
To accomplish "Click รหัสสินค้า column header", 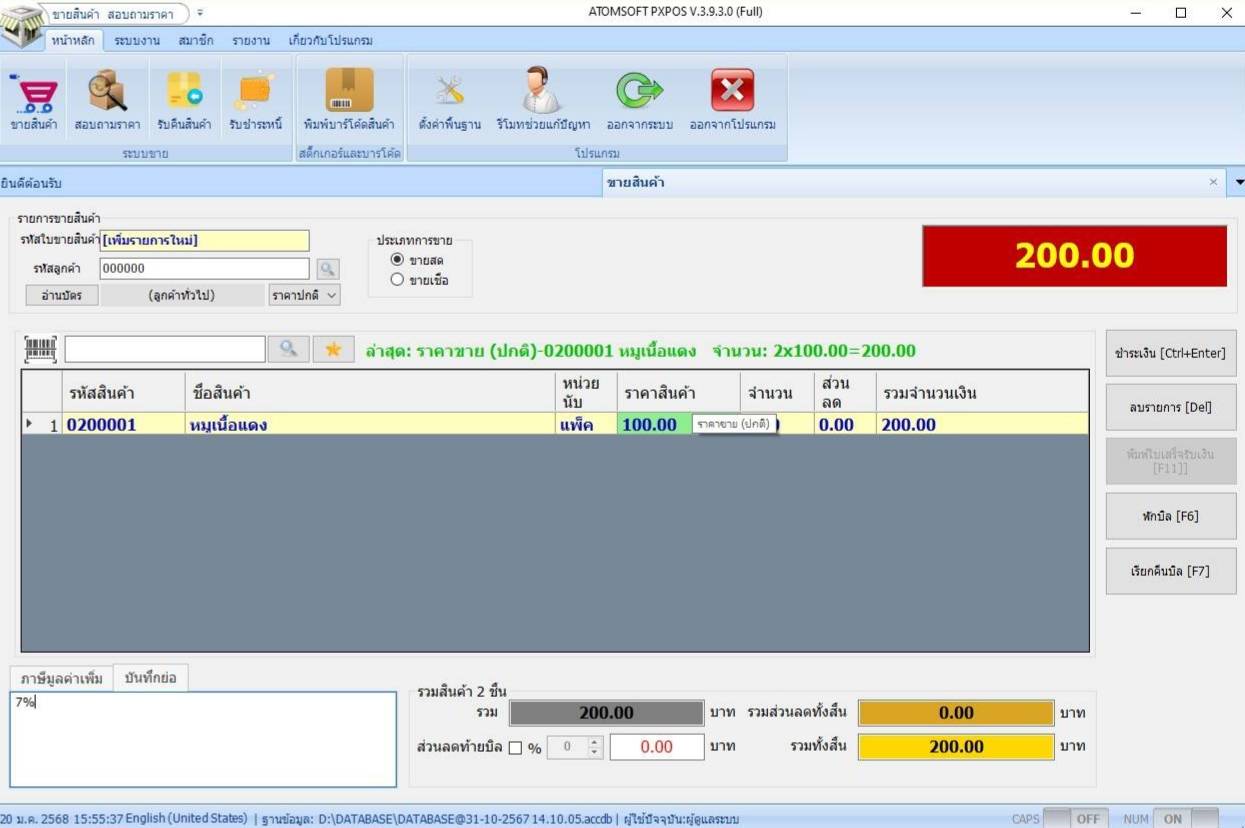I will pyautogui.click(x=124, y=392).
